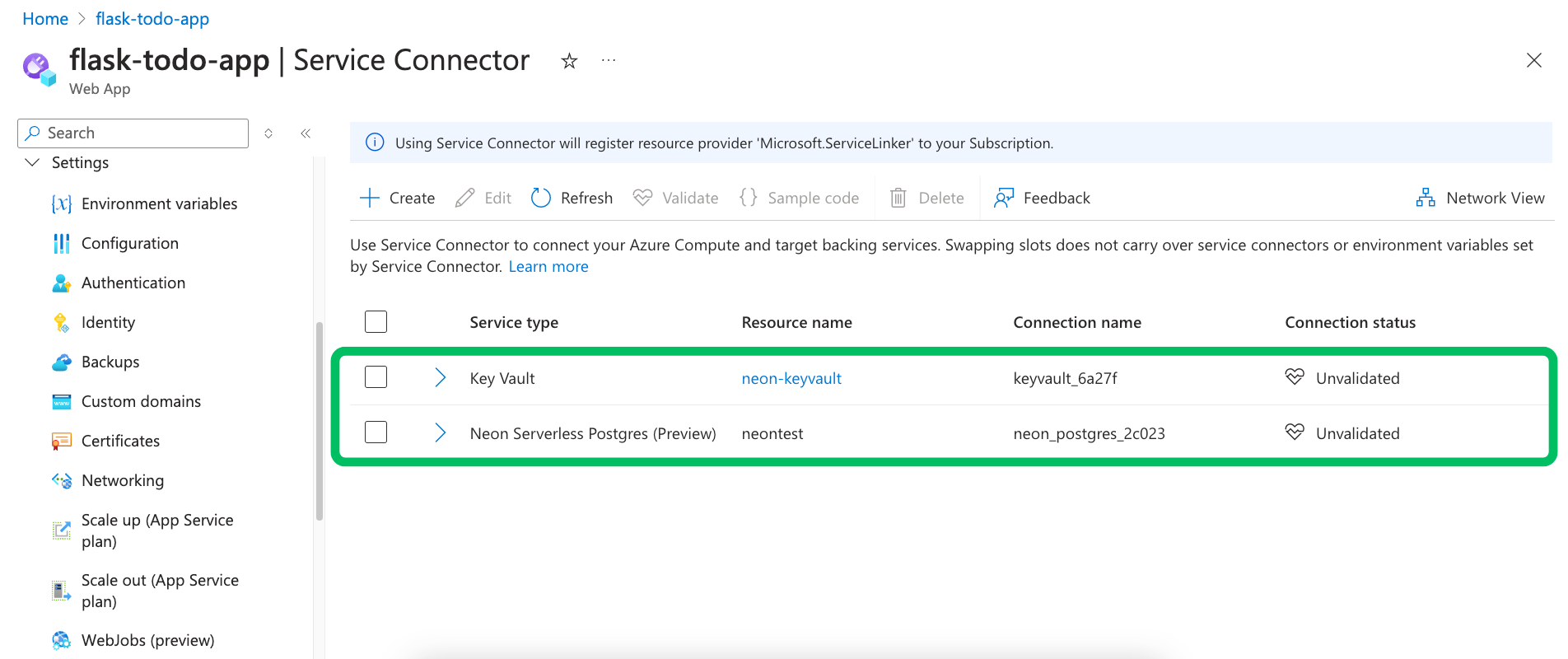Open the neon-keyvault resource link
1568x659 pixels.
tap(791, 378)
